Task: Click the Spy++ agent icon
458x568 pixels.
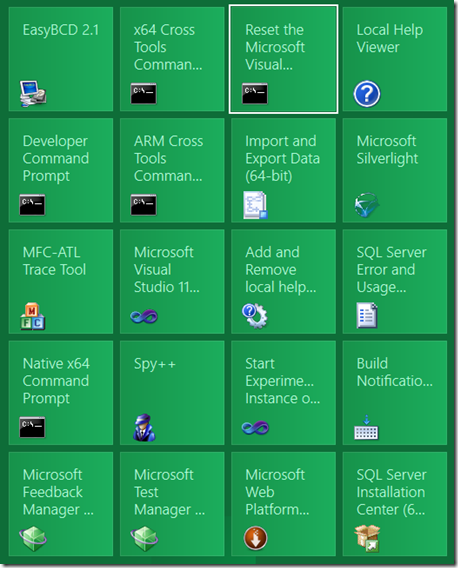Action: click(144, 427)
